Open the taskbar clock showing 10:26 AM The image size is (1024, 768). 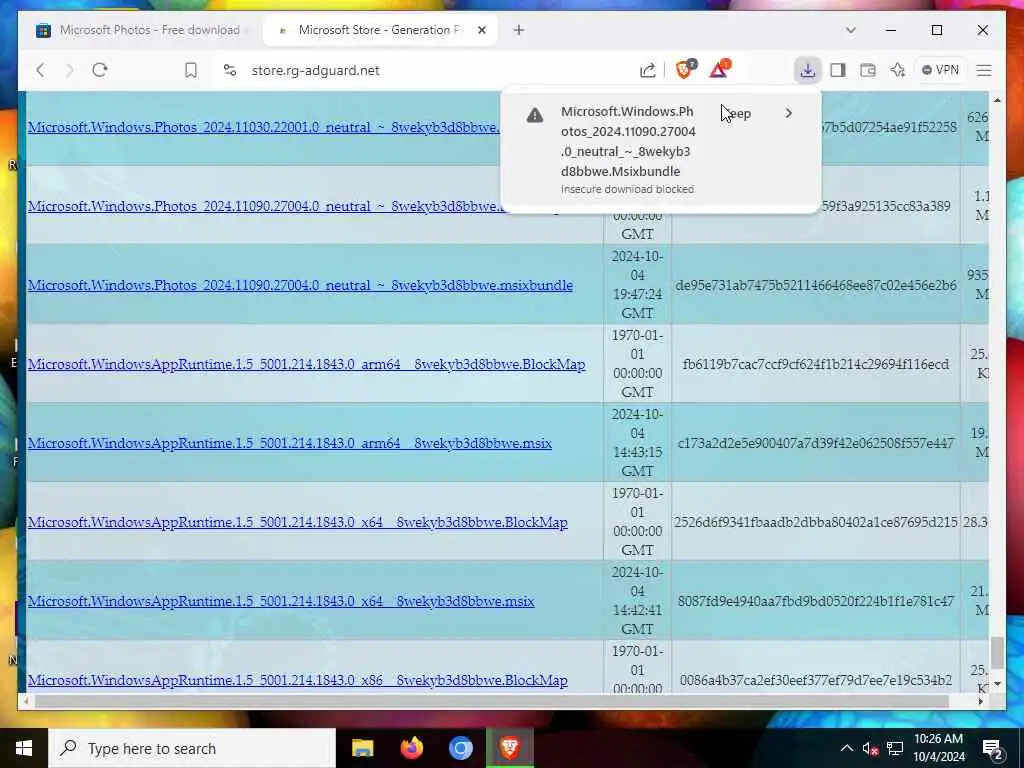point(939,748)
